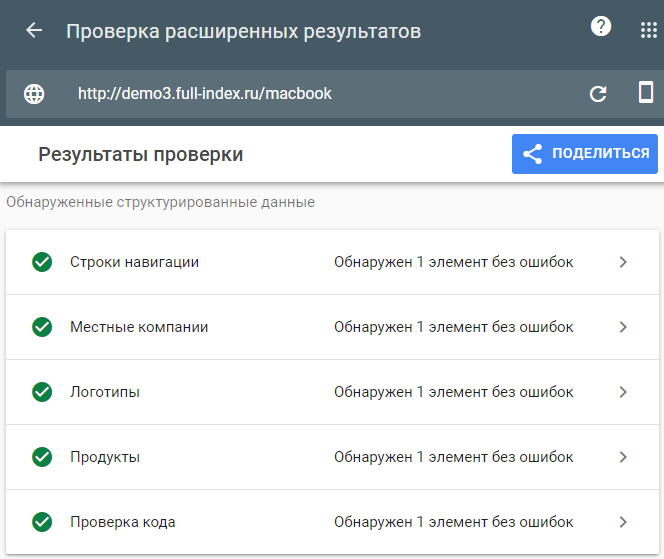Open the Проверка кода result item
This screenshot has width=664, height=559.
pyautogui.click(x=123, y=522)
